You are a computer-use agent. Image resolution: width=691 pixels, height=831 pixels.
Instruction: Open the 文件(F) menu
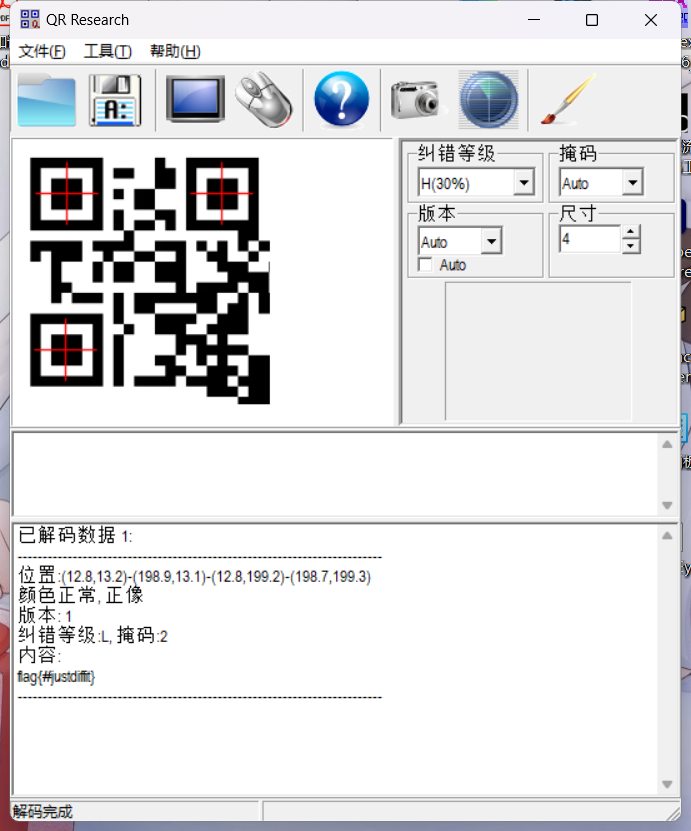[42, 52]
